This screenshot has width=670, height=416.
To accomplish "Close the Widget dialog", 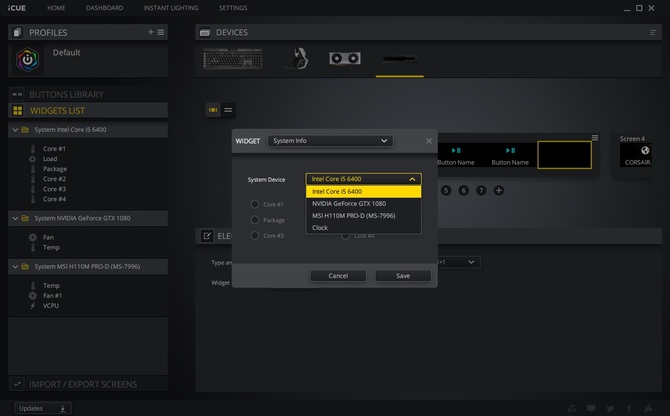I will (429, 141).
